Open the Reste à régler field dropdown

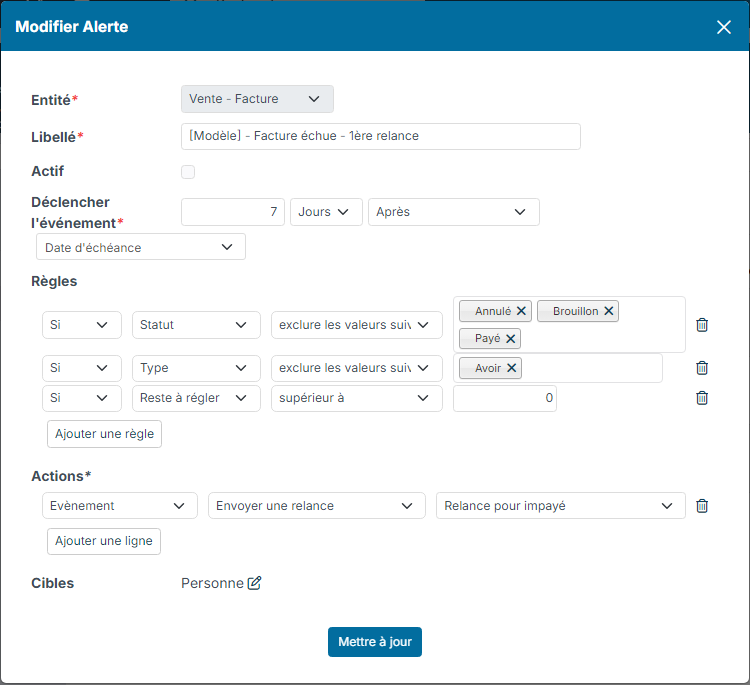coord(196,398)
